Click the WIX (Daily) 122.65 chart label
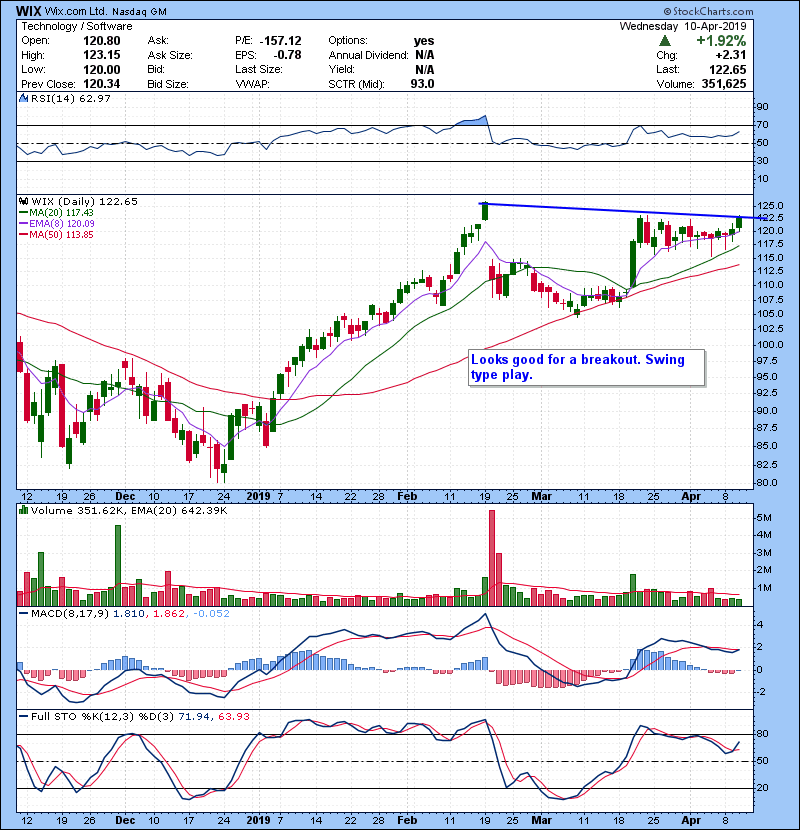 click(84, 201)
